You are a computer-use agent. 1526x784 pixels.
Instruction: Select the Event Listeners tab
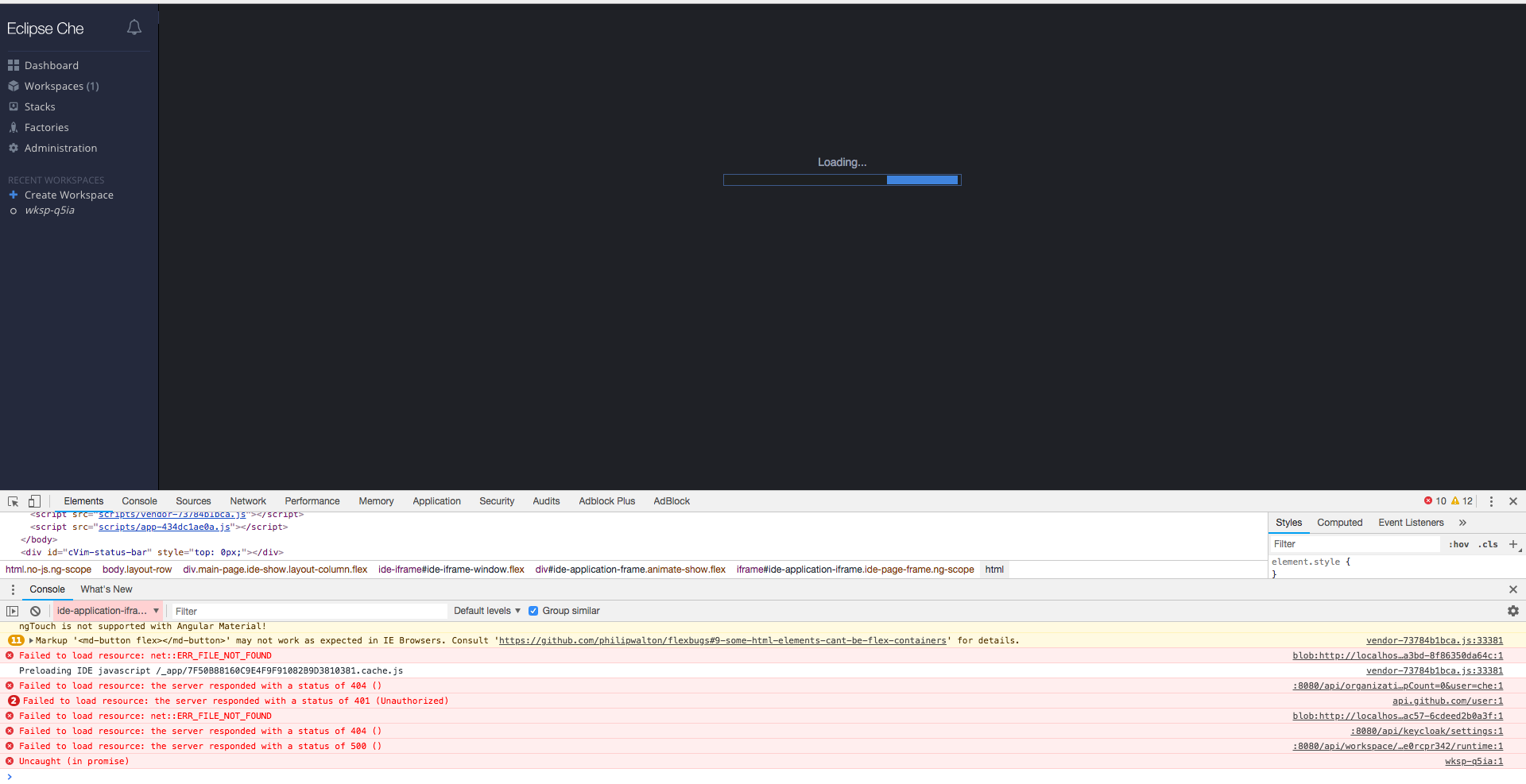pos(1411,523)
